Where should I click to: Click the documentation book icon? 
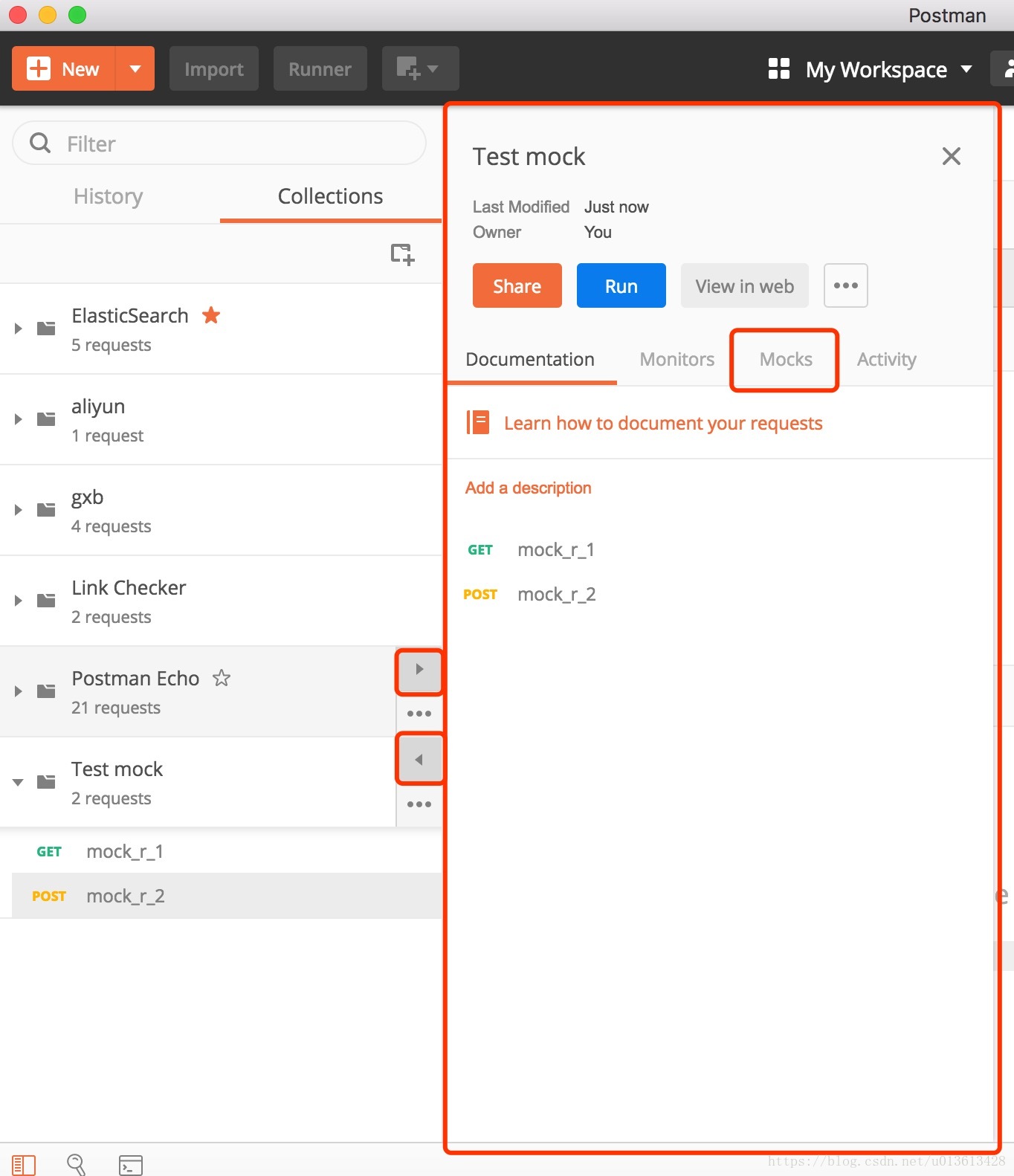478,422
